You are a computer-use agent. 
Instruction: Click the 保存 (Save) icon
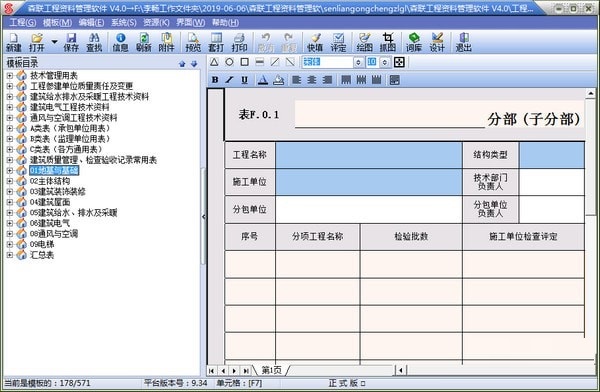click(x=71, y=42)
